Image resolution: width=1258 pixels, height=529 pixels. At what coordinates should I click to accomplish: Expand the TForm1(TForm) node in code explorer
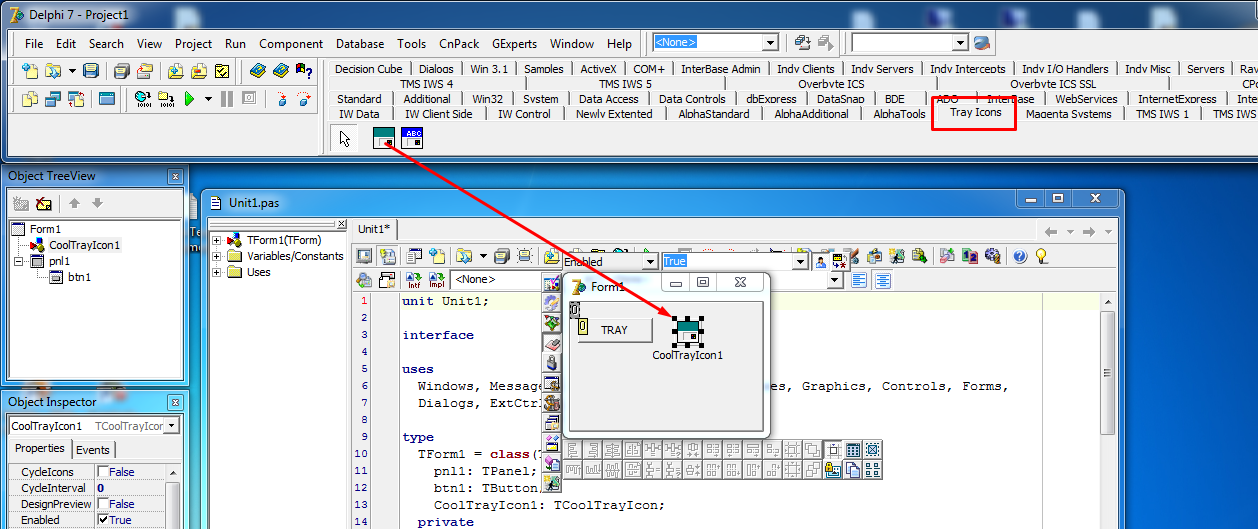217,240
